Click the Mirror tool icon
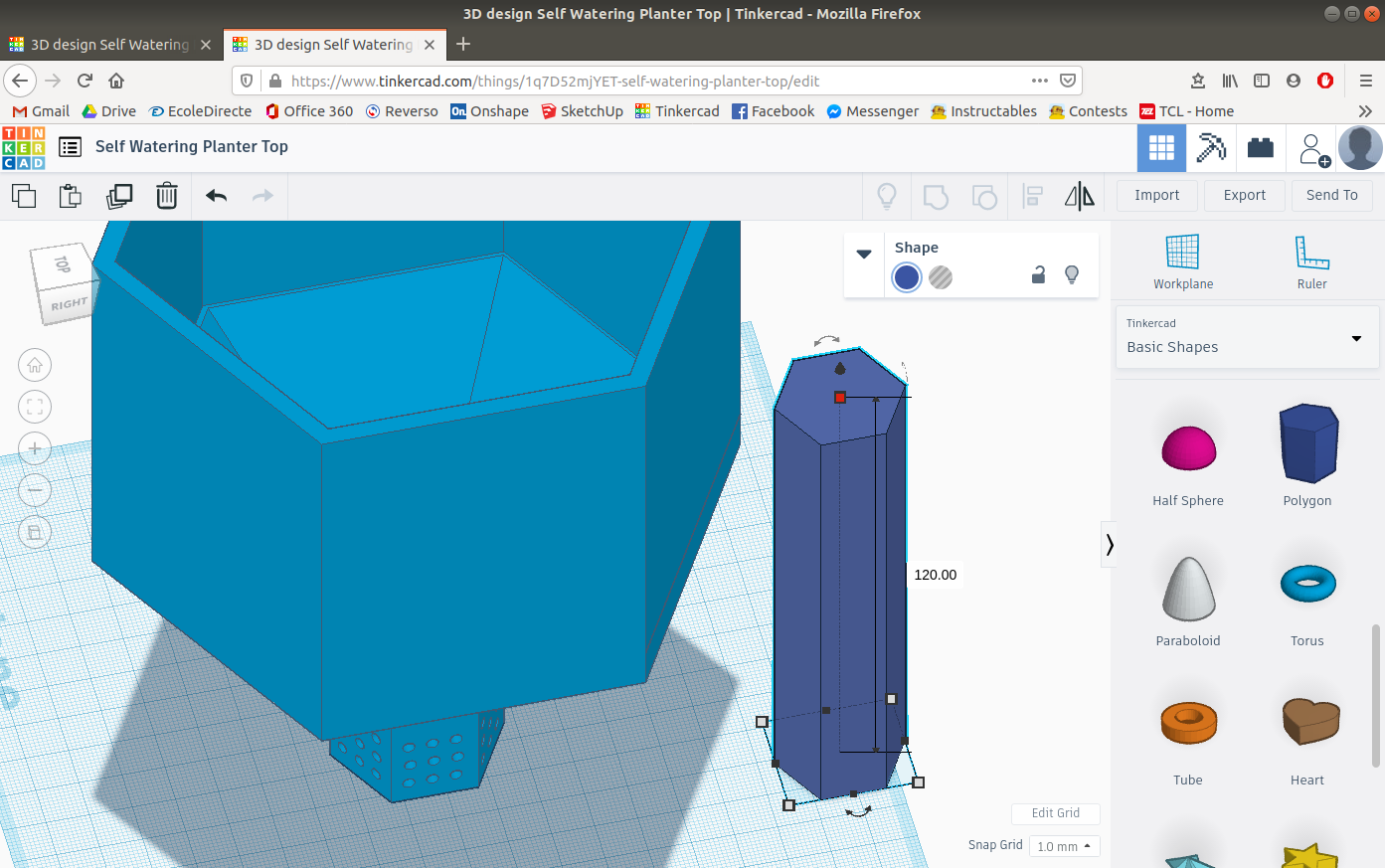1385x868 pixels. coord(1079,196)
